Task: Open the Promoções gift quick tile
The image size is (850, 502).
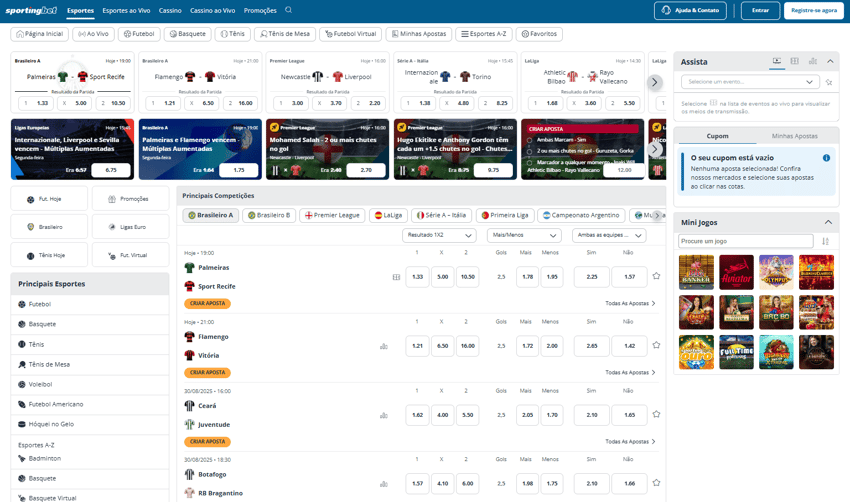Action: click(x=131, y=199)
